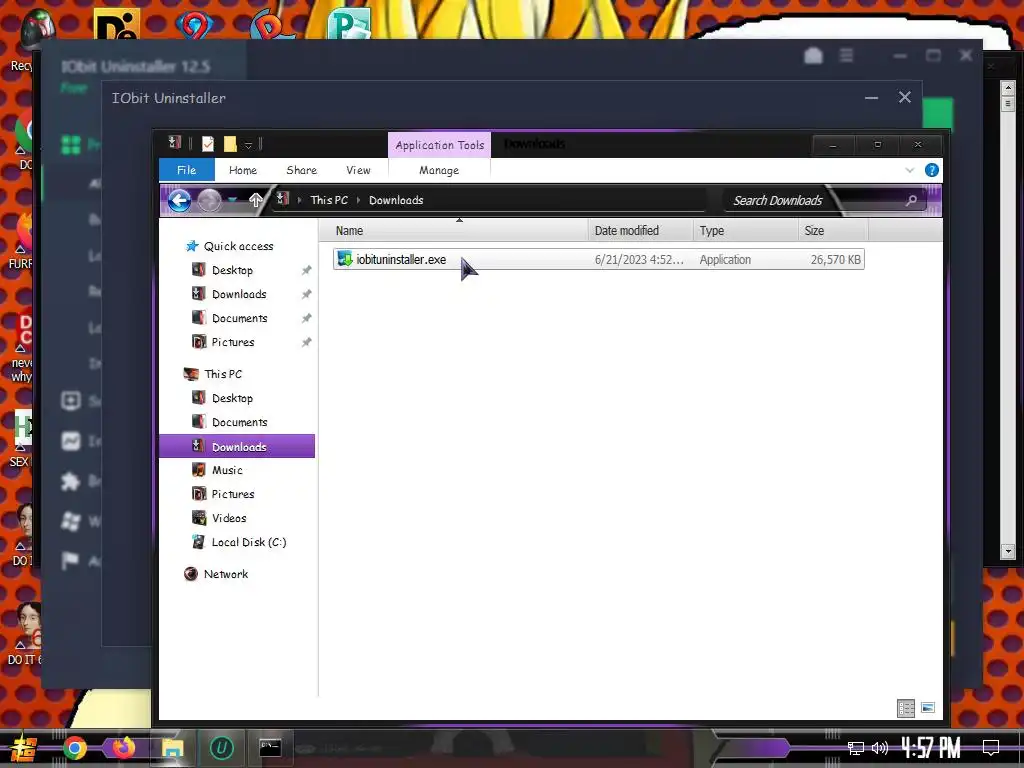
Task: Switch to details view layout icon
Action: [906, 708]
